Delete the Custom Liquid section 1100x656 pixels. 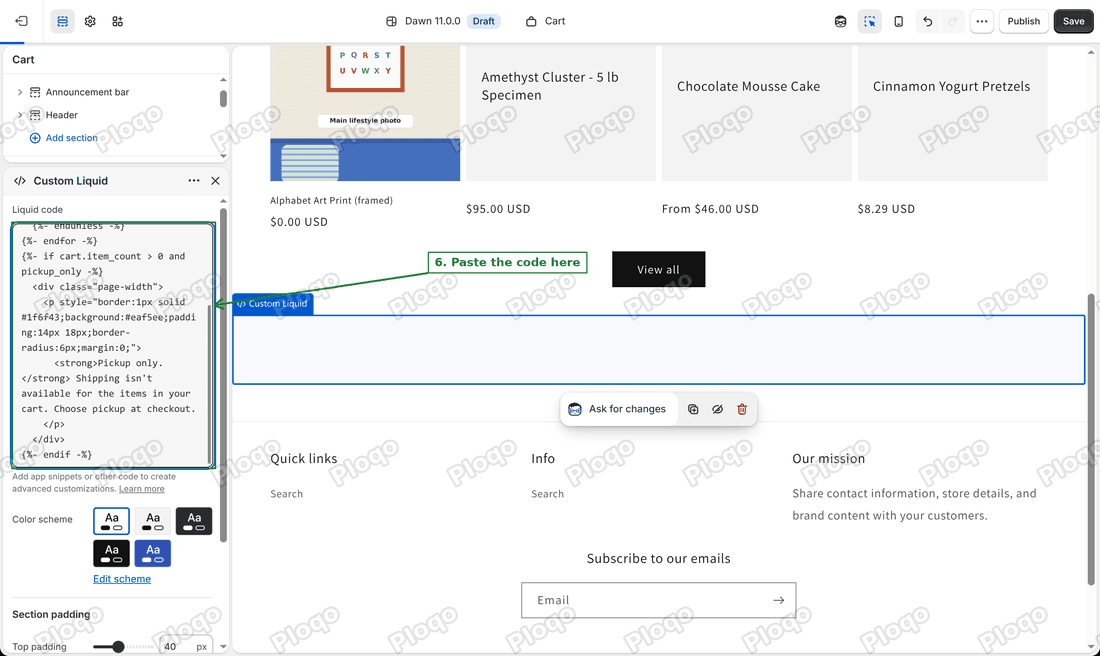[742, 409]
